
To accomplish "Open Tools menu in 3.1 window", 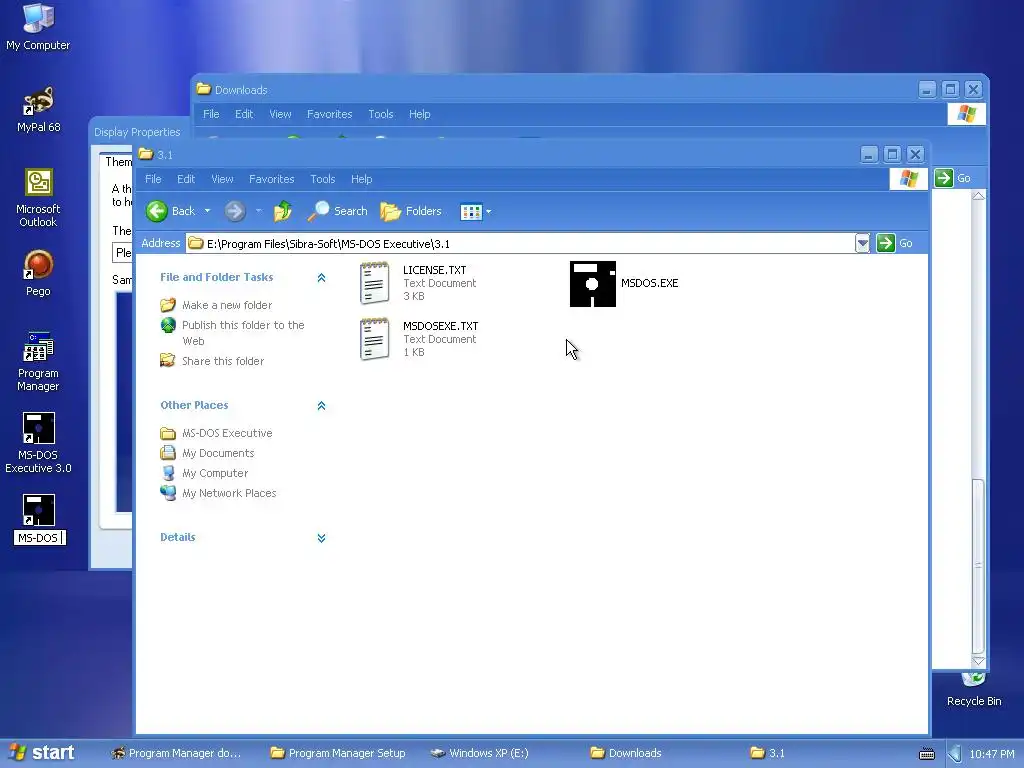I will pyautogui.click(x=322, y=179).
